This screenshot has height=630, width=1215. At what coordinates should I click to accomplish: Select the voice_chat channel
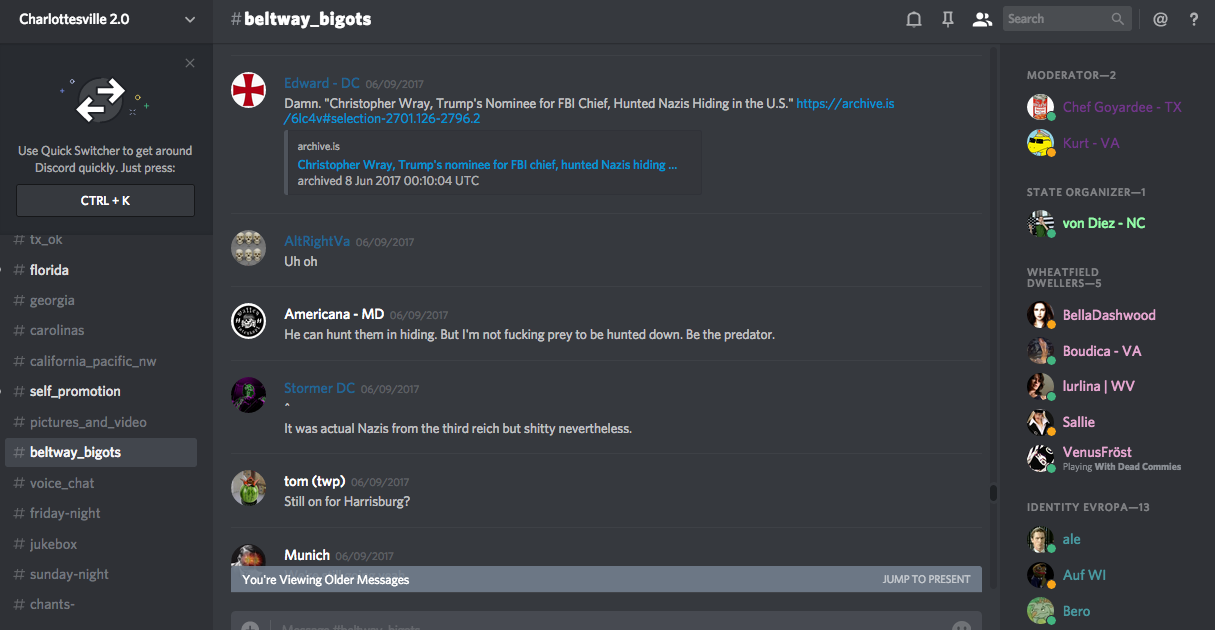point(62,483)
